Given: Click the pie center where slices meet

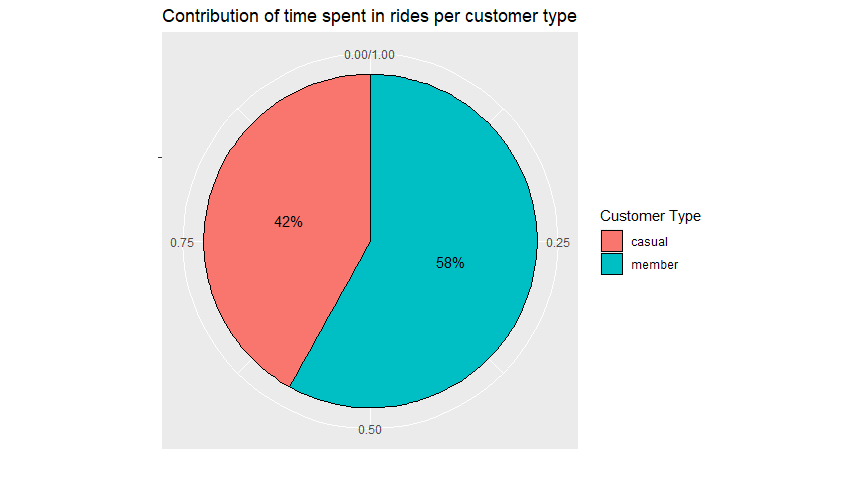Looking at the screenshot, I should point(370,241).
